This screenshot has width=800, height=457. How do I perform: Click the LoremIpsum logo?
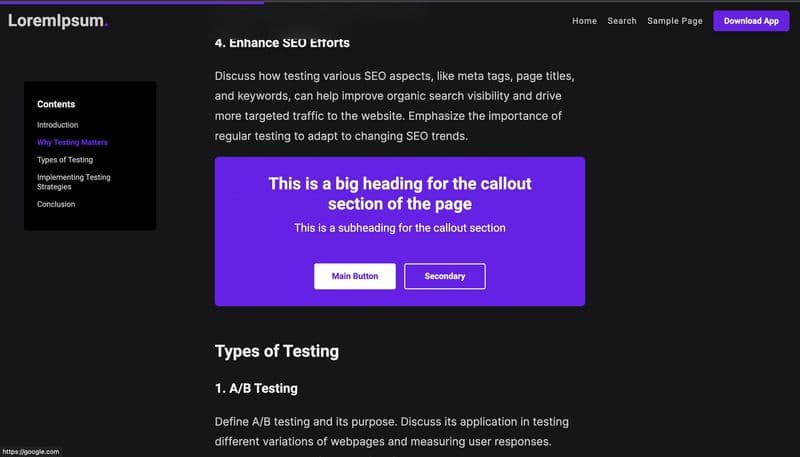tap(57, 20)
